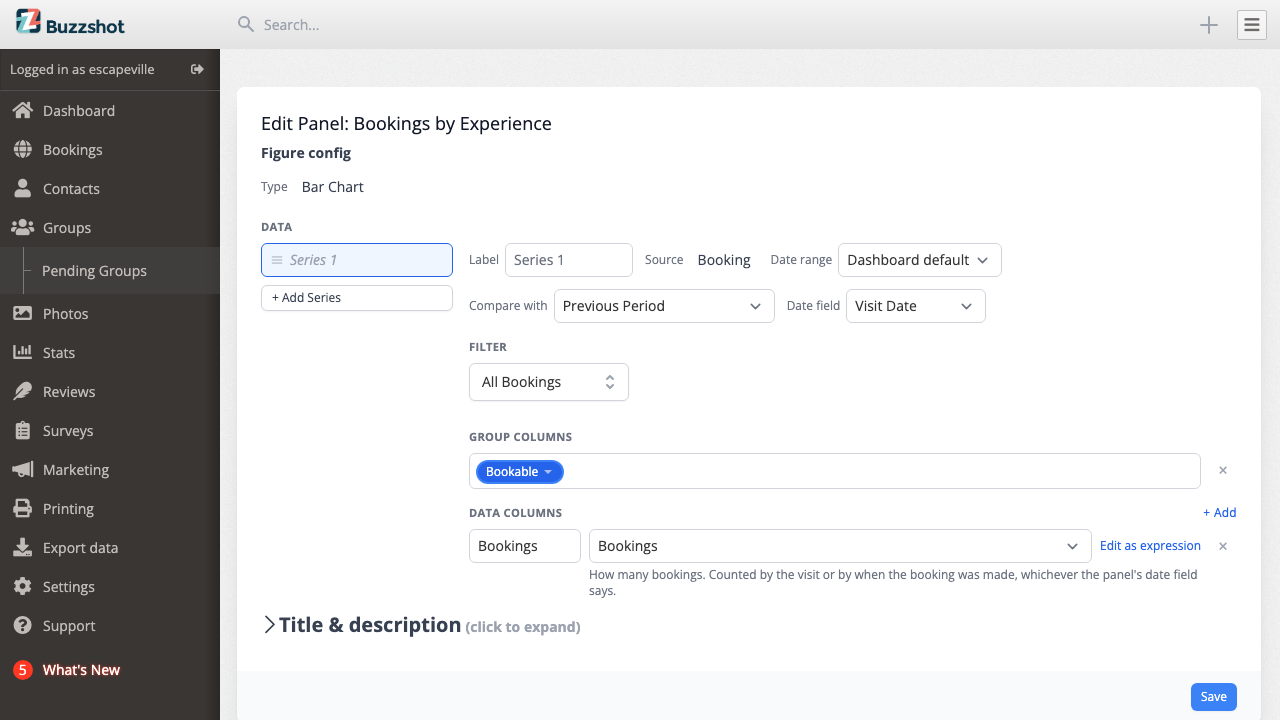The width and height of the screenshot is (1280, 720).
Task: Click the Dashboard home icon
Action: tap(22, 110)
